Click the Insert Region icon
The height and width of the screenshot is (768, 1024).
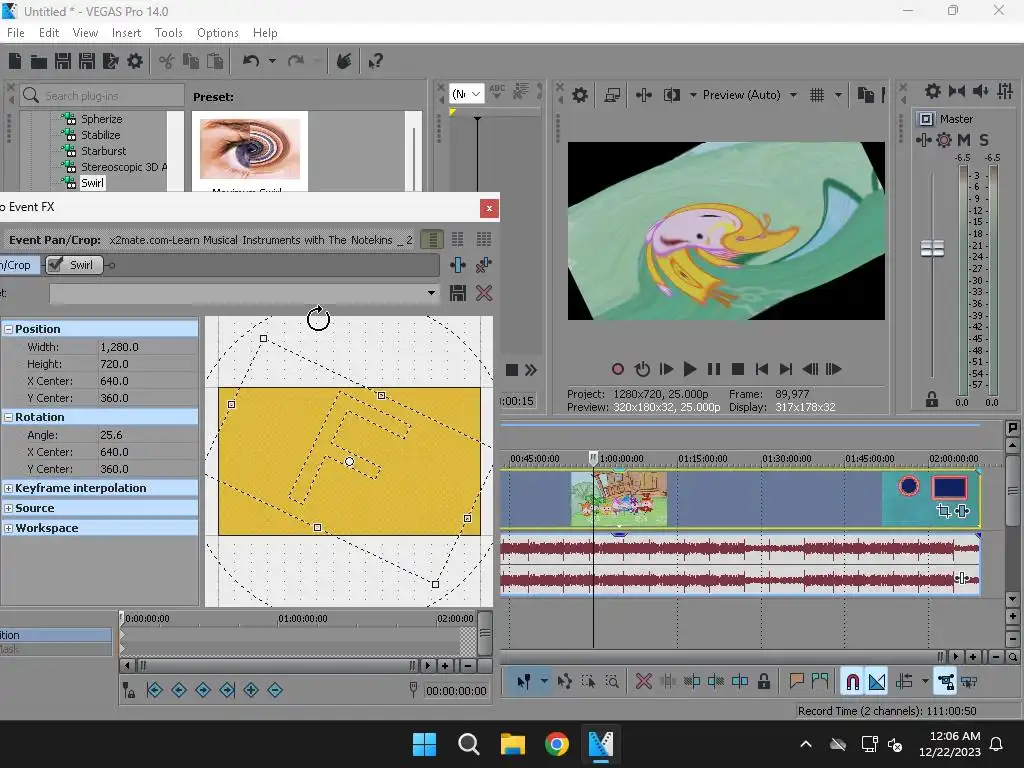click(820, 682)
